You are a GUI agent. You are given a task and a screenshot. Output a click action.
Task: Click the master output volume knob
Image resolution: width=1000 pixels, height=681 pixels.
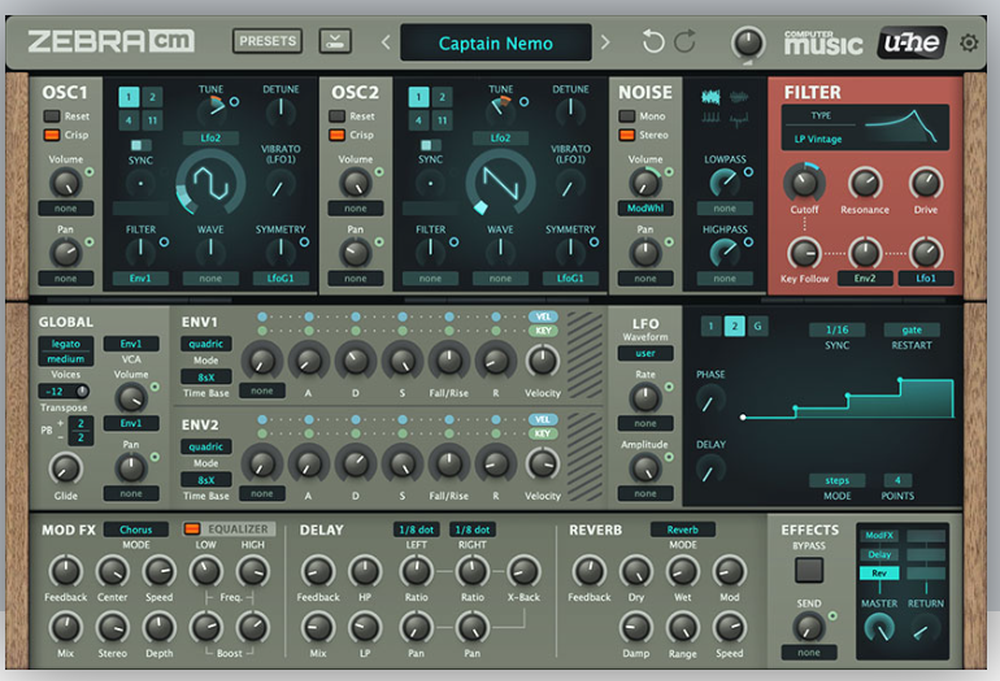tap(748, 43)
